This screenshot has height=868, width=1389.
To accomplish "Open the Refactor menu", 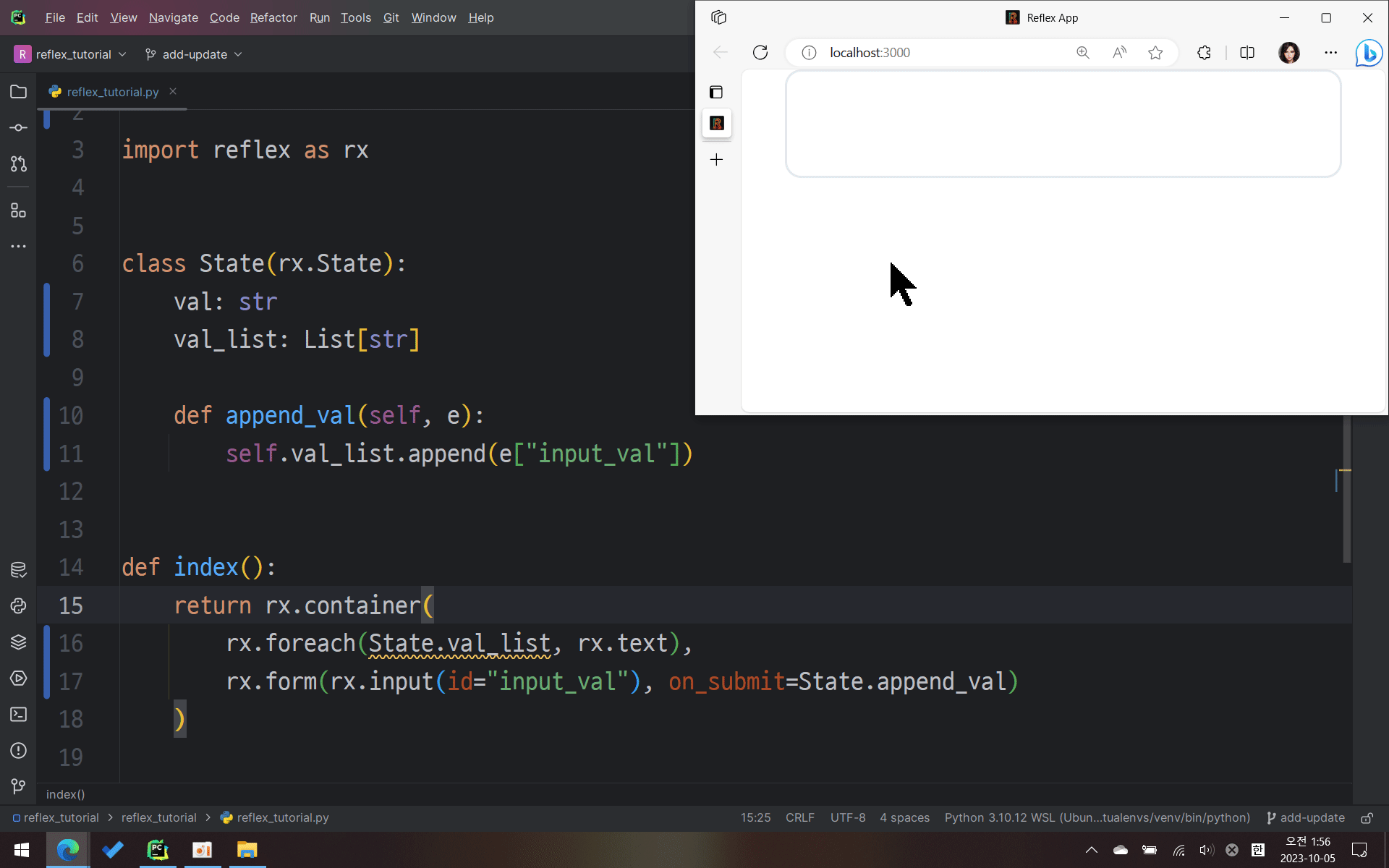I will tap(273, 17).
